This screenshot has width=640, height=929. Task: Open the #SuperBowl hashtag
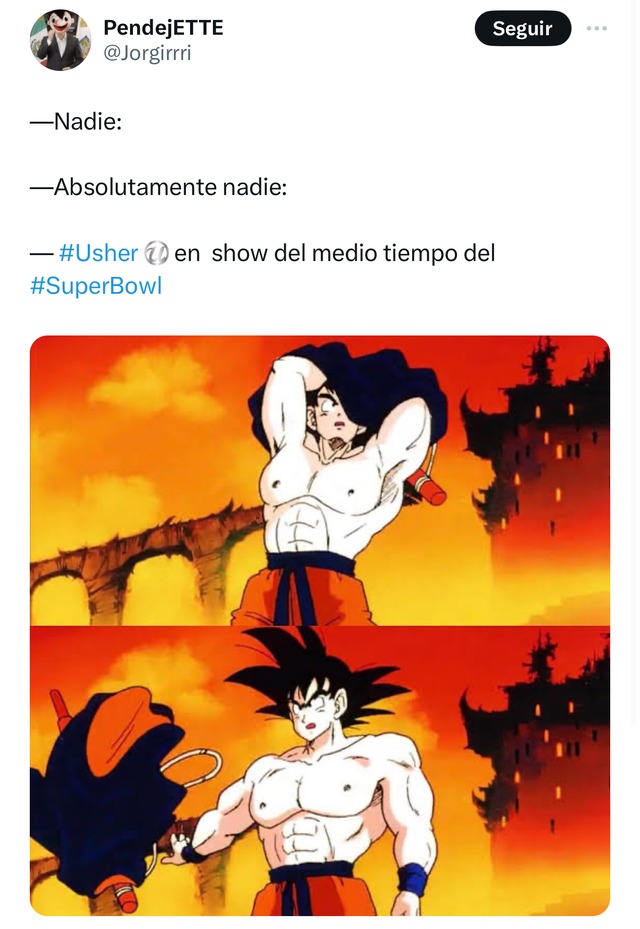point(96,286)
